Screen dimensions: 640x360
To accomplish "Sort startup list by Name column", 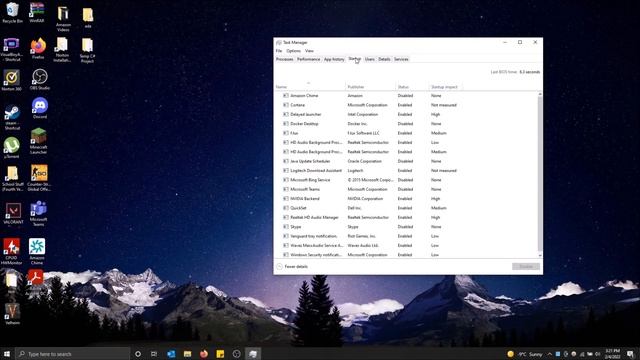I will tap(310, 87).
